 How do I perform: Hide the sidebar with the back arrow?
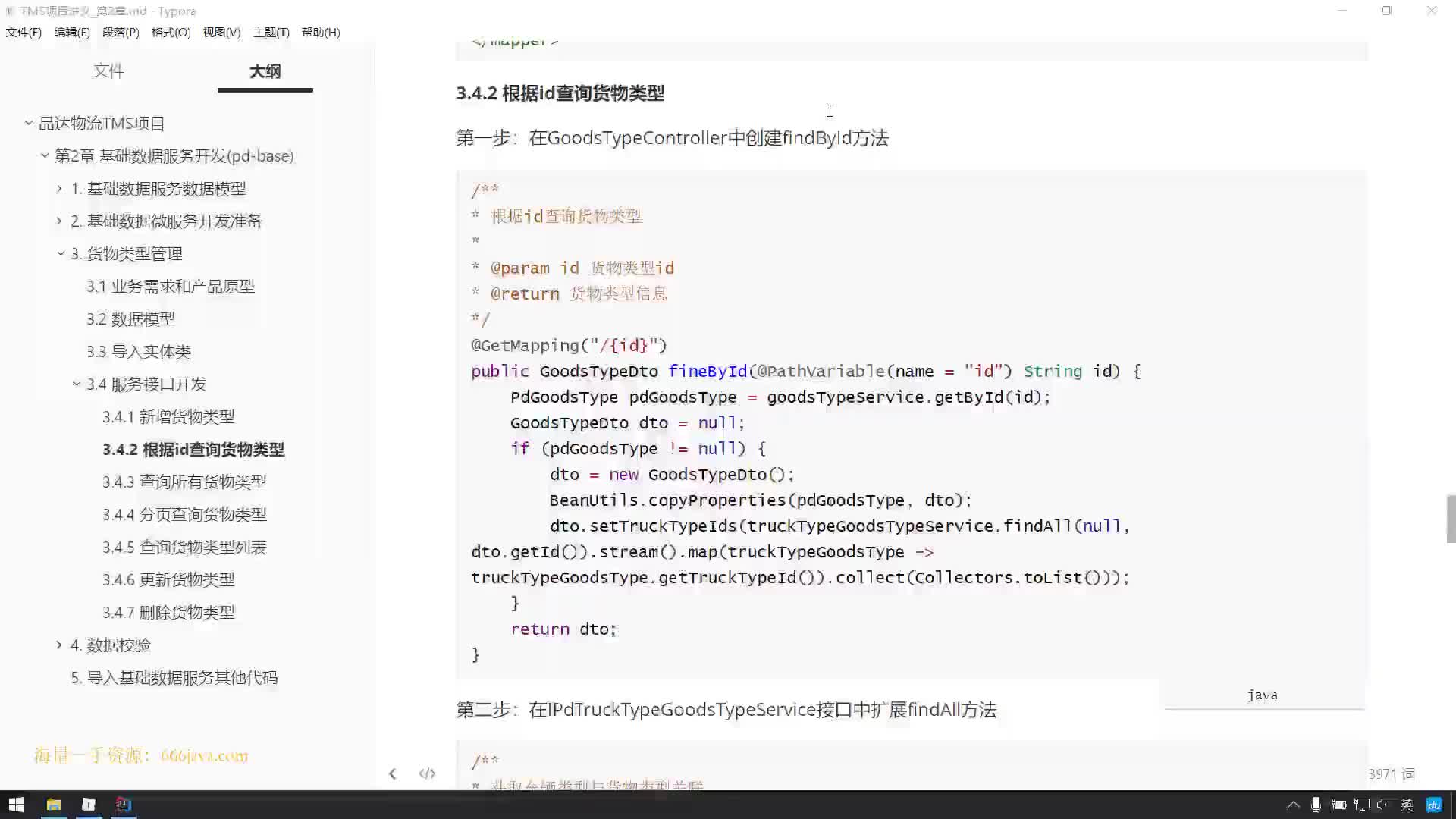tap(392, 773)
